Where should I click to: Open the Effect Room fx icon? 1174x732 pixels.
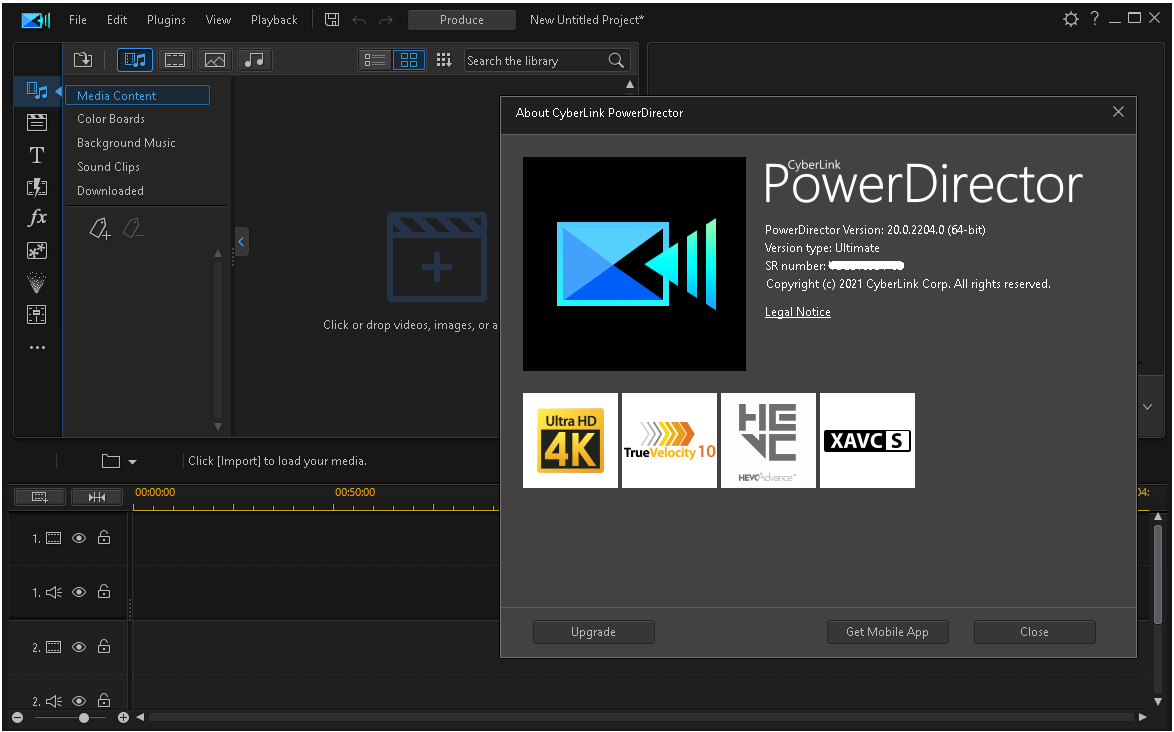(37, 218)
